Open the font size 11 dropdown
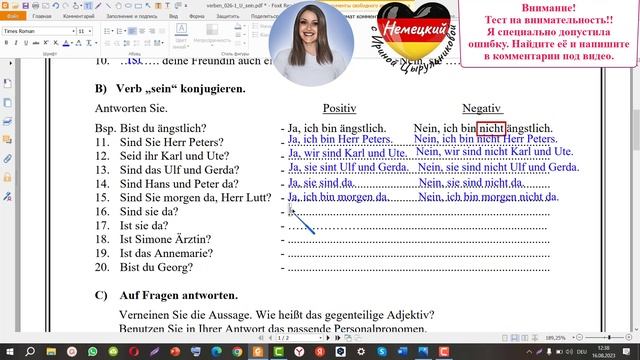This screenshot has width=640, height=360. (90, 31)
